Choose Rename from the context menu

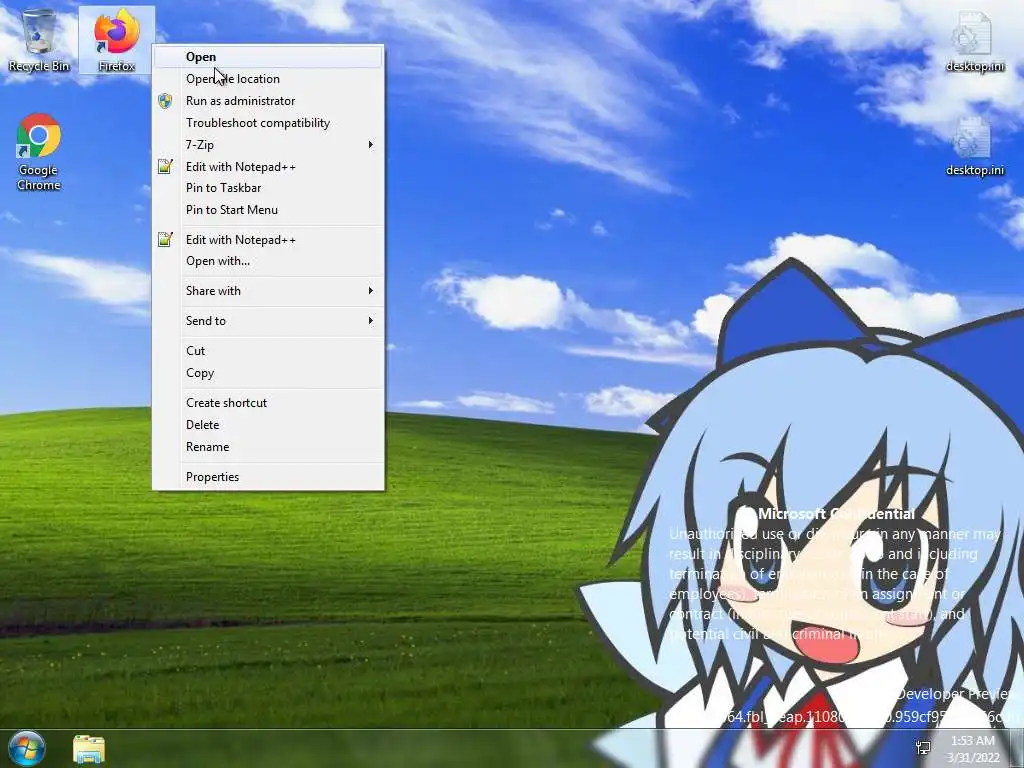(268, 447)
